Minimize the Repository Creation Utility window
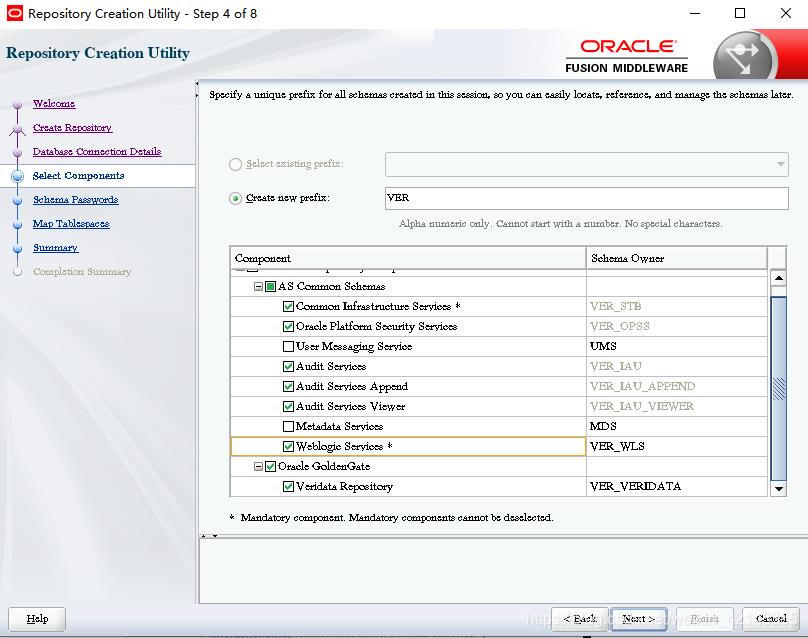808x638 pixels. (x=695, y=13)
